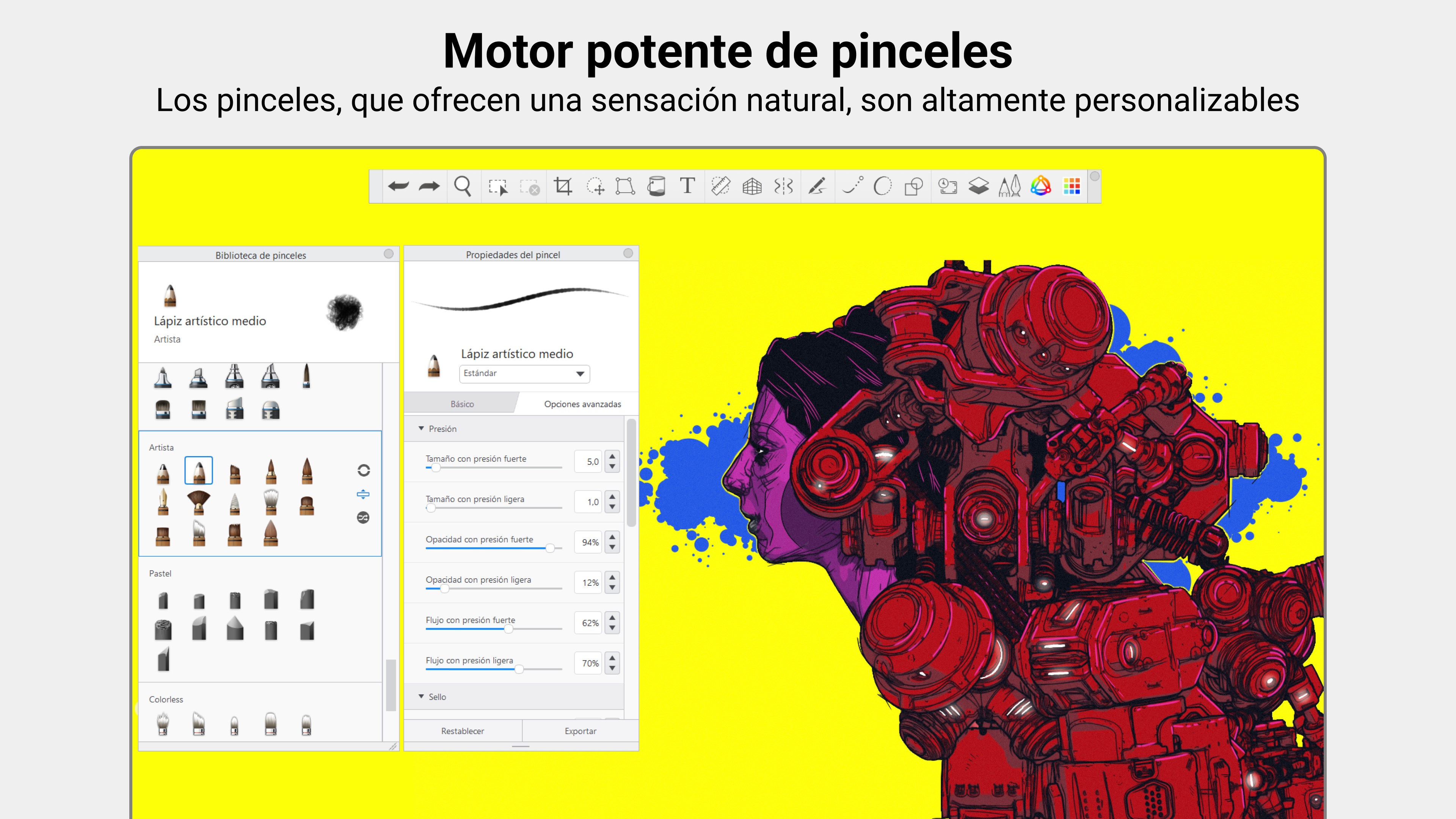The image size is (1456, 819).
Task: Switch to Opciones avanzadas tab
Action: coord(582,404)
